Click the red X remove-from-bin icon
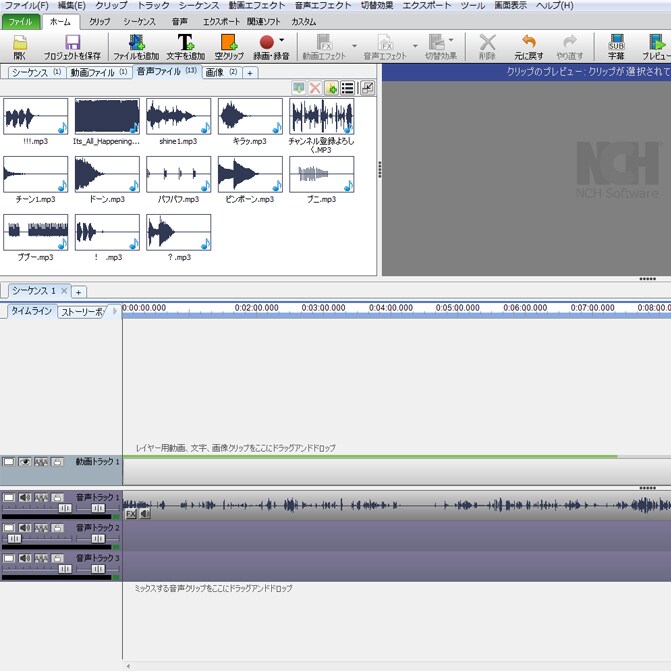 coord(315,88)
